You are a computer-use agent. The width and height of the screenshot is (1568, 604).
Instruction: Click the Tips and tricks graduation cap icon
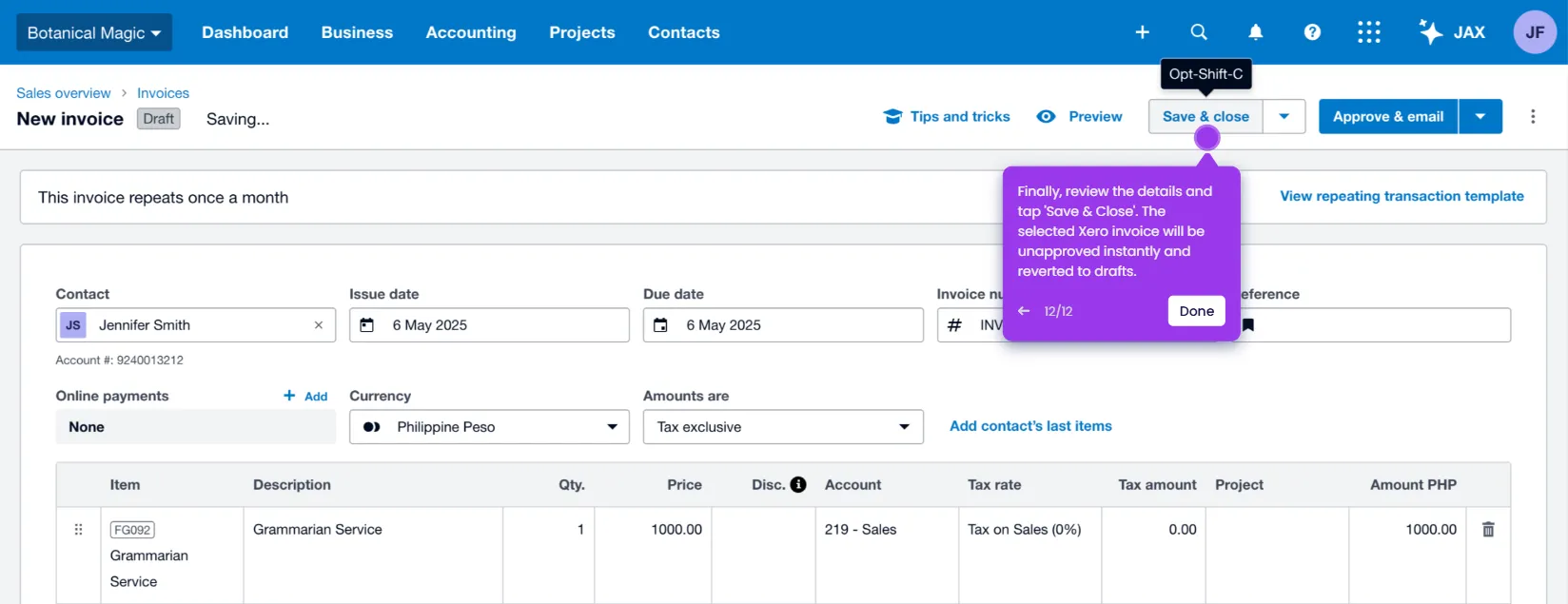click(x=892, y=116)
